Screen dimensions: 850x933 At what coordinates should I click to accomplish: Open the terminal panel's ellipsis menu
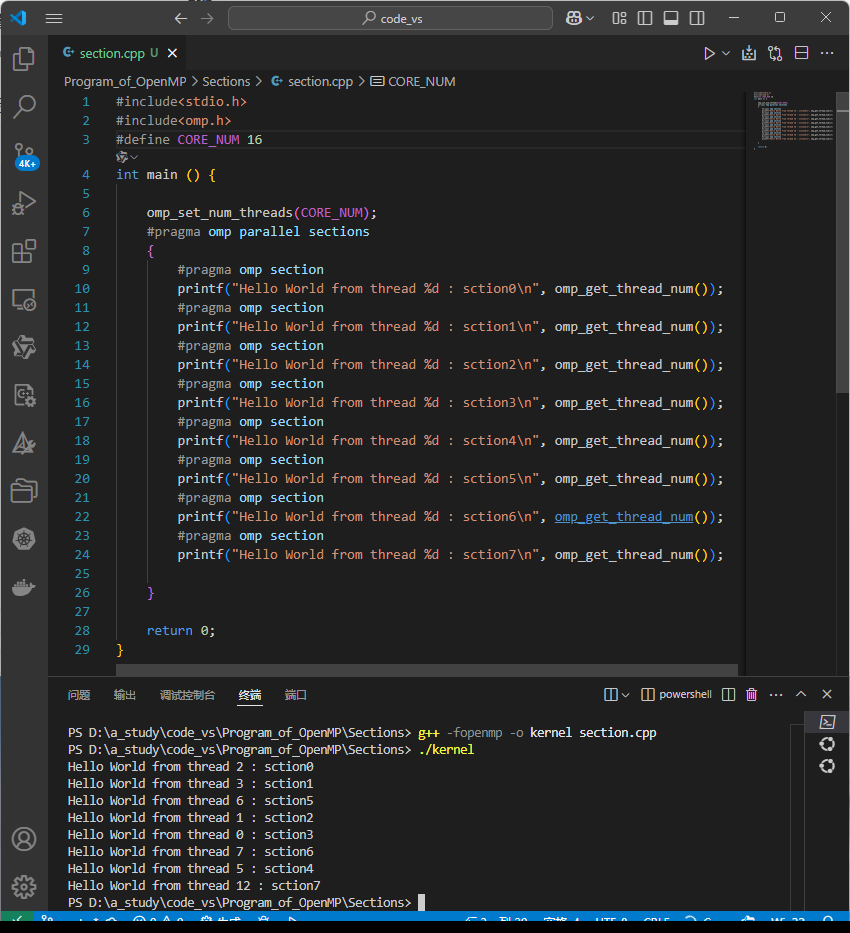[776, 694]
